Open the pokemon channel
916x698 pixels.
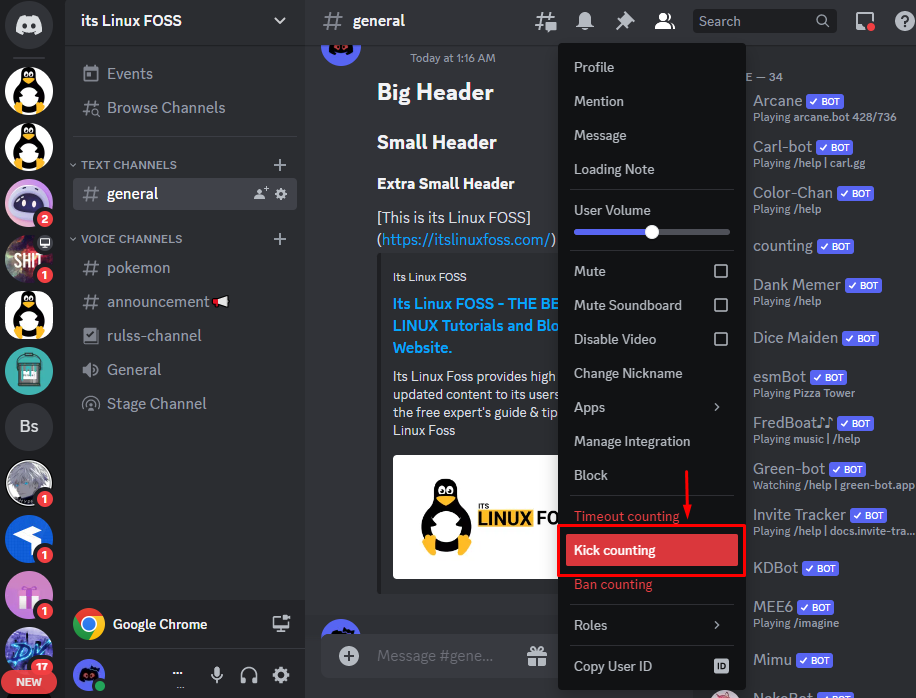[x=185, y=268]
